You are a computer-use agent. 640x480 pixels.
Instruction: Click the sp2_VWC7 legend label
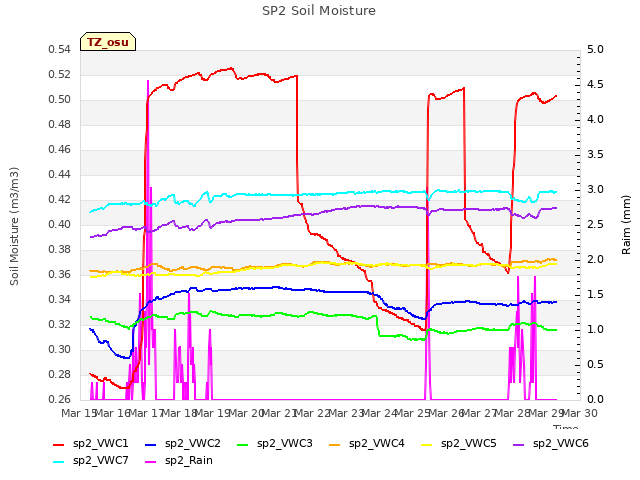click(x=100, y=460)
